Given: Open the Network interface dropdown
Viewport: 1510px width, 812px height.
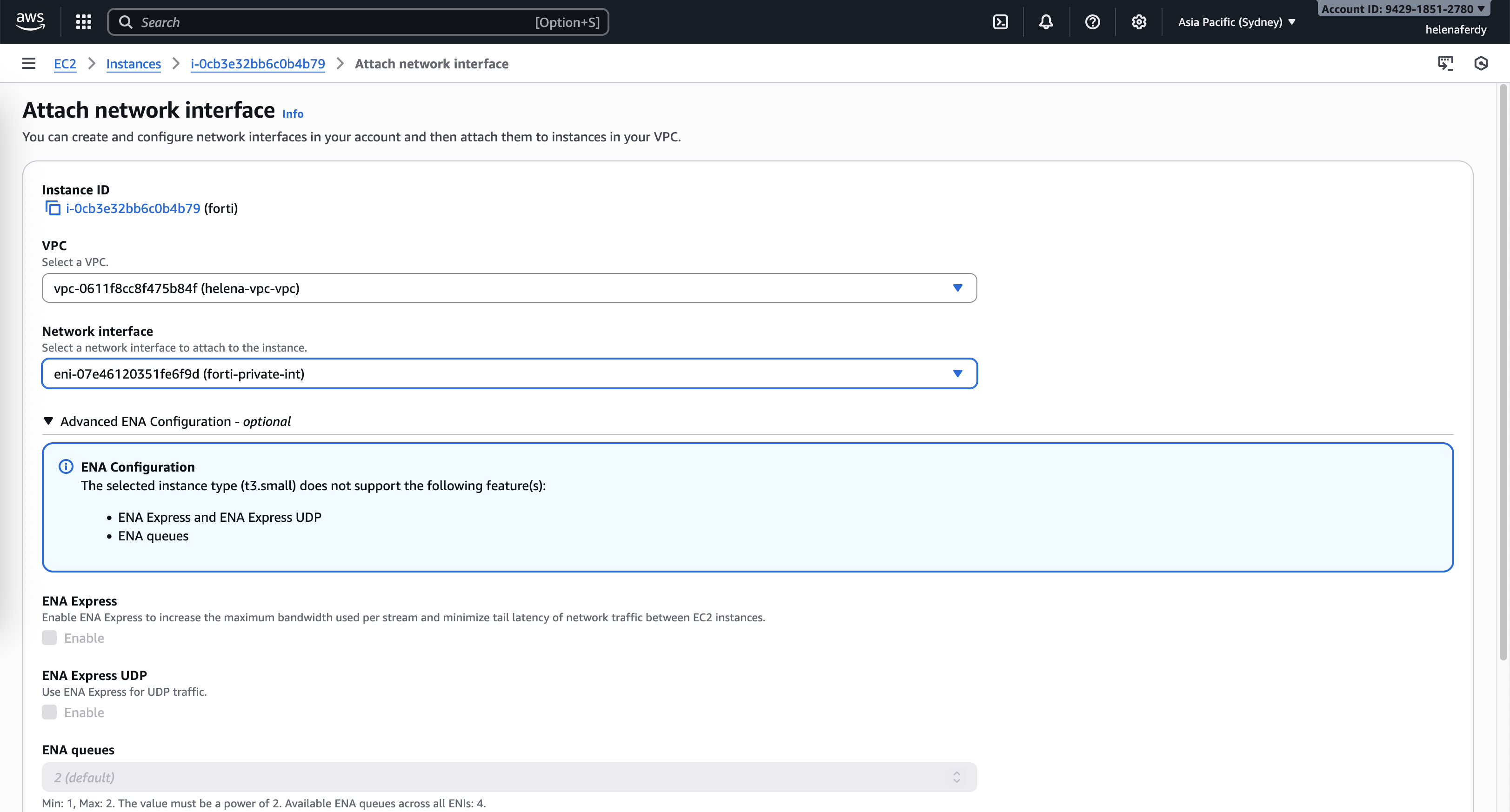Looking at the screenshot, I should (509, 373).
